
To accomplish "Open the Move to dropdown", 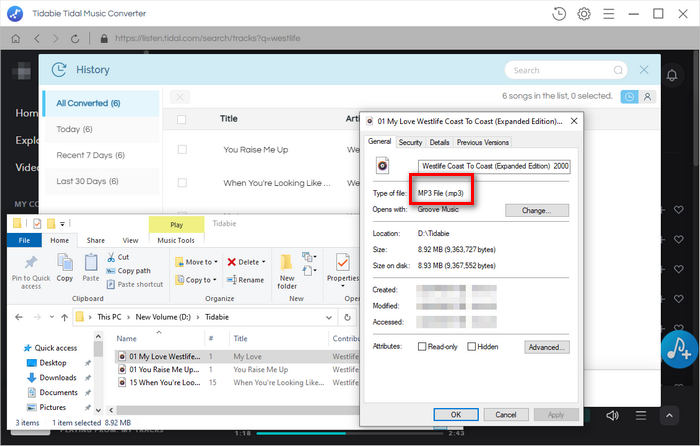I will tap(196, 262).
